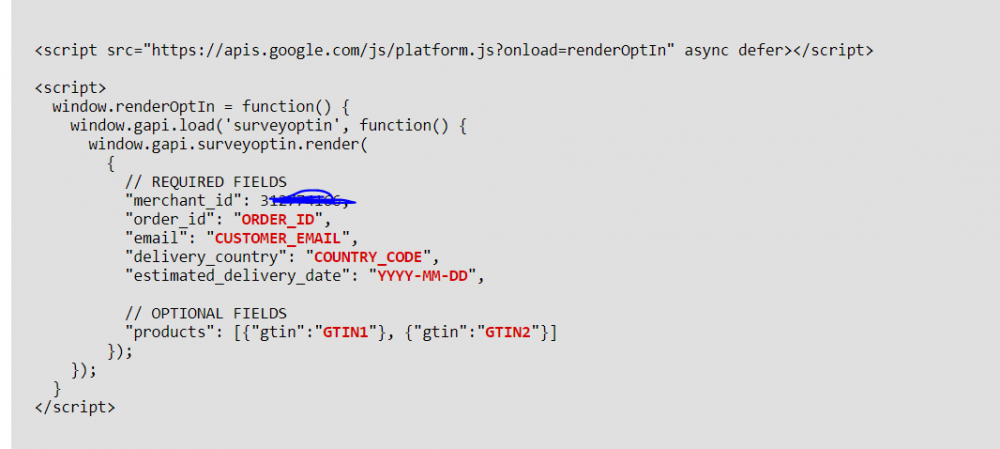Select the YYYY-MM-DD date placeholder
Image resolution: width=1000 pixels, height=449 pixels.
pyautogui.click(x=423, y=277)
